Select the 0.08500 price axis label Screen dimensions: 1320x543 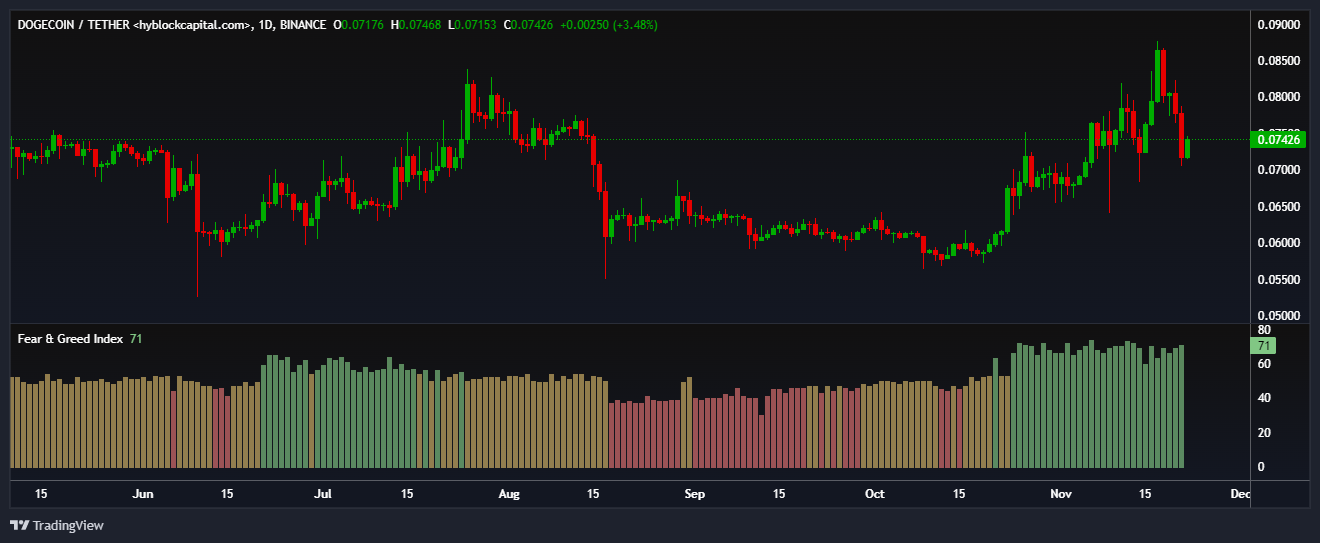[1278, 61]
